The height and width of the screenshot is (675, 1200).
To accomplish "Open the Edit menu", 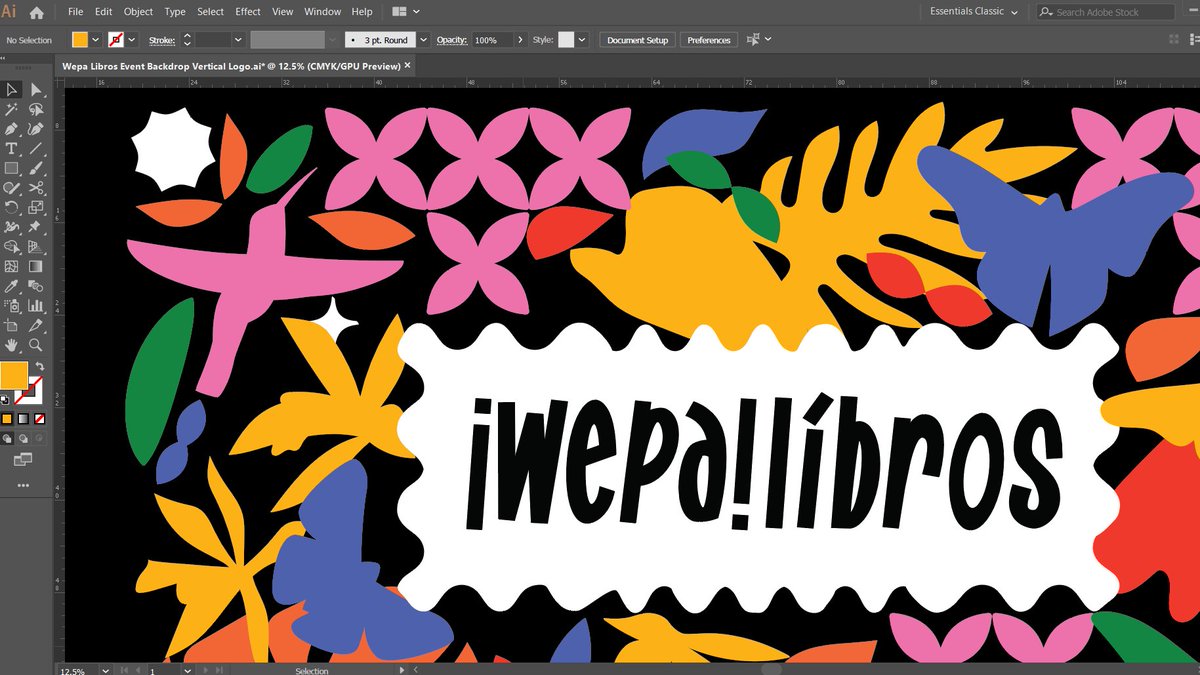I will [103, 12].
